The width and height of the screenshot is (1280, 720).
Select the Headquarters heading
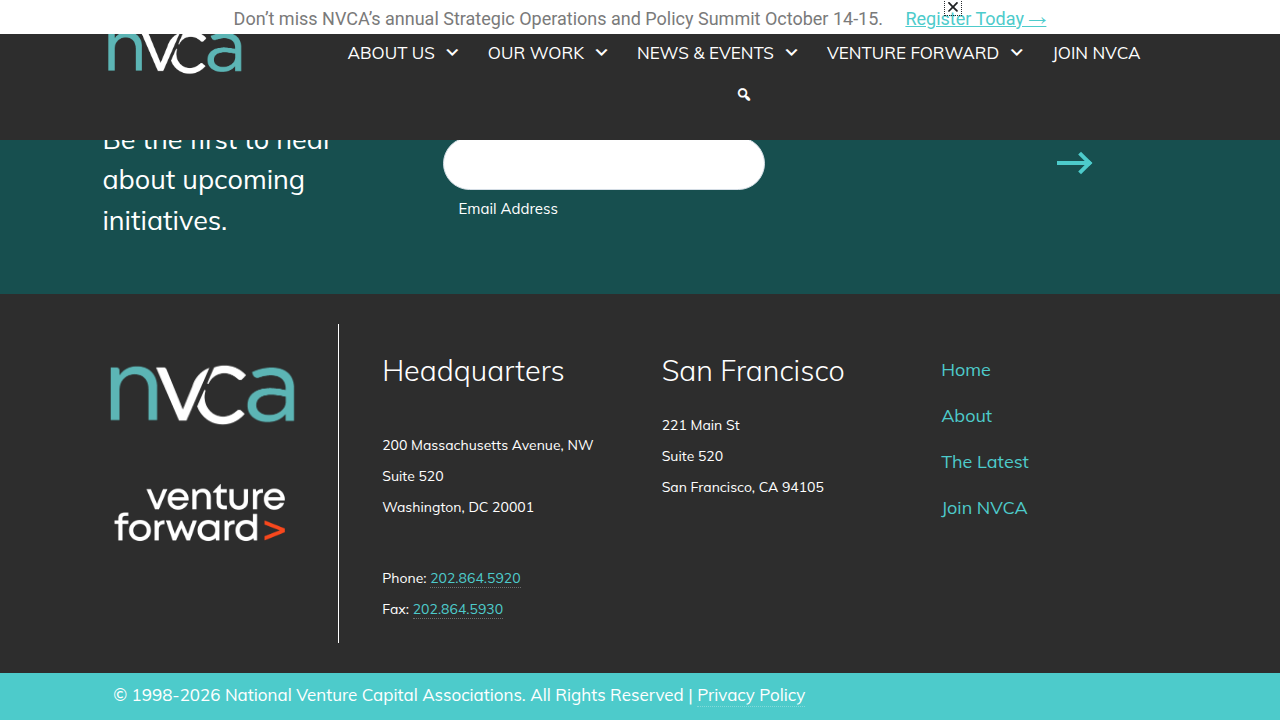point(473,371)
